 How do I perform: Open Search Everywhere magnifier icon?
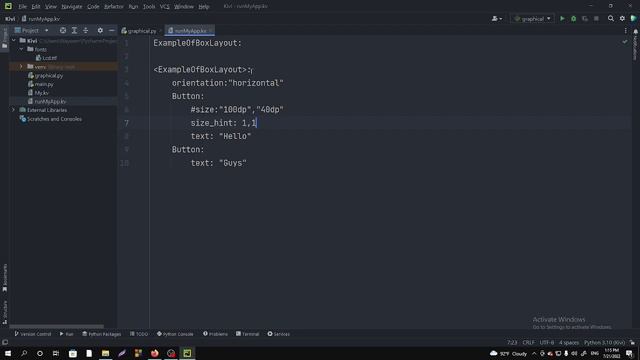[611, 18]
